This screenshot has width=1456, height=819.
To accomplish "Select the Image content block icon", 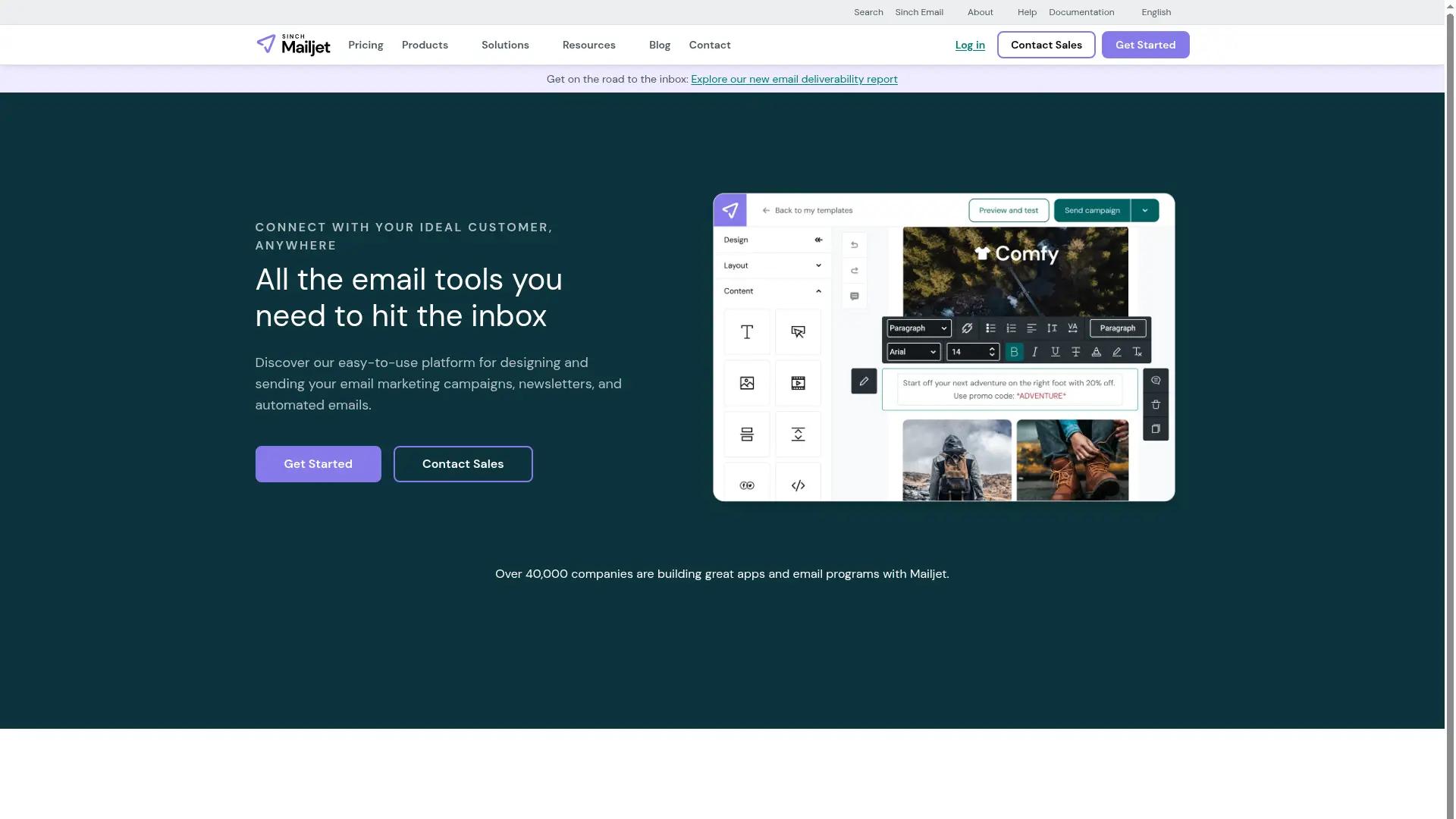I will pos(746,383).
